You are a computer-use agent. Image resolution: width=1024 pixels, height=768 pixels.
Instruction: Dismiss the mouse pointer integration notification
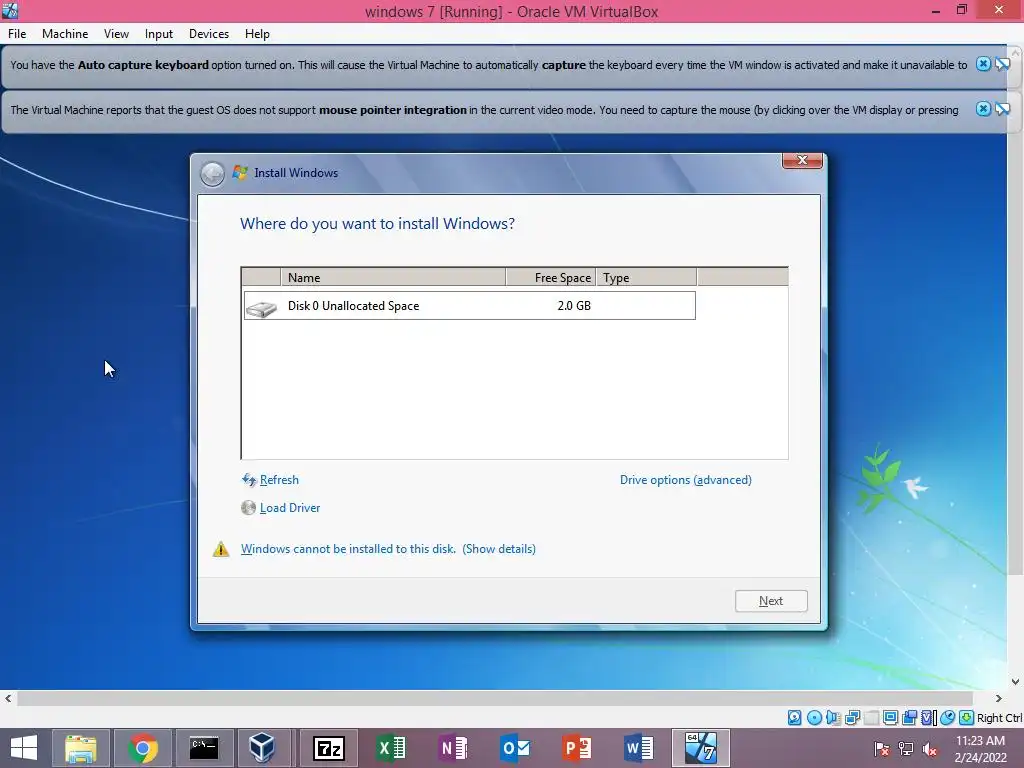983,109
